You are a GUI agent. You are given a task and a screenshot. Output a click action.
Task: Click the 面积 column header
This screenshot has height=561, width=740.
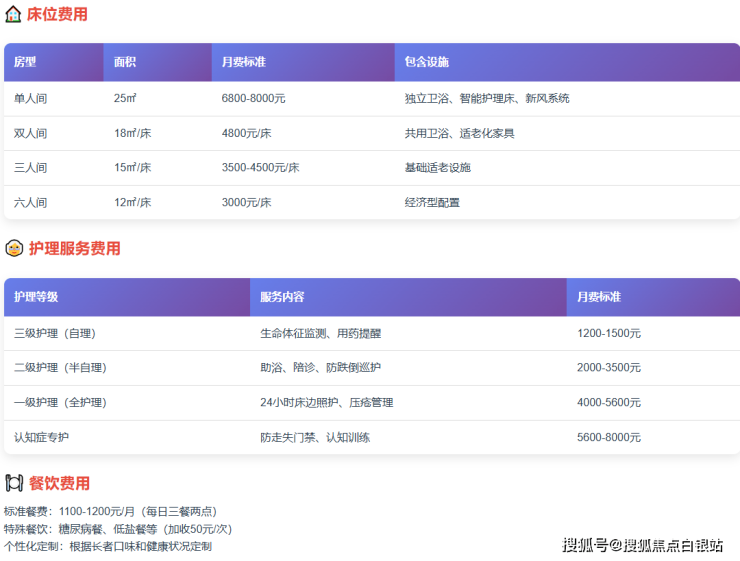point(125,62)
